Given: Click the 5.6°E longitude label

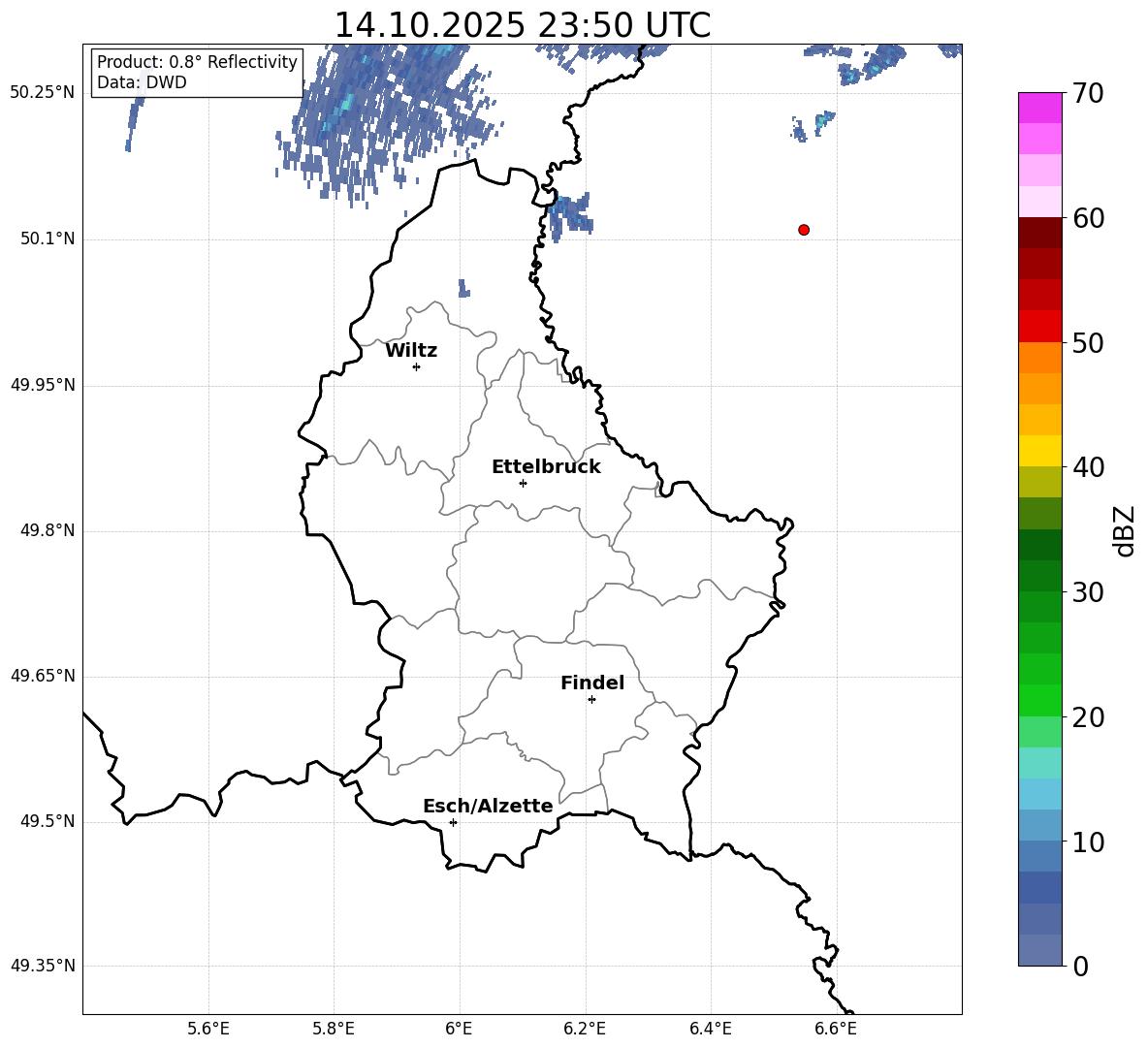Looking at the screenshot, I should click(208, 1029).
